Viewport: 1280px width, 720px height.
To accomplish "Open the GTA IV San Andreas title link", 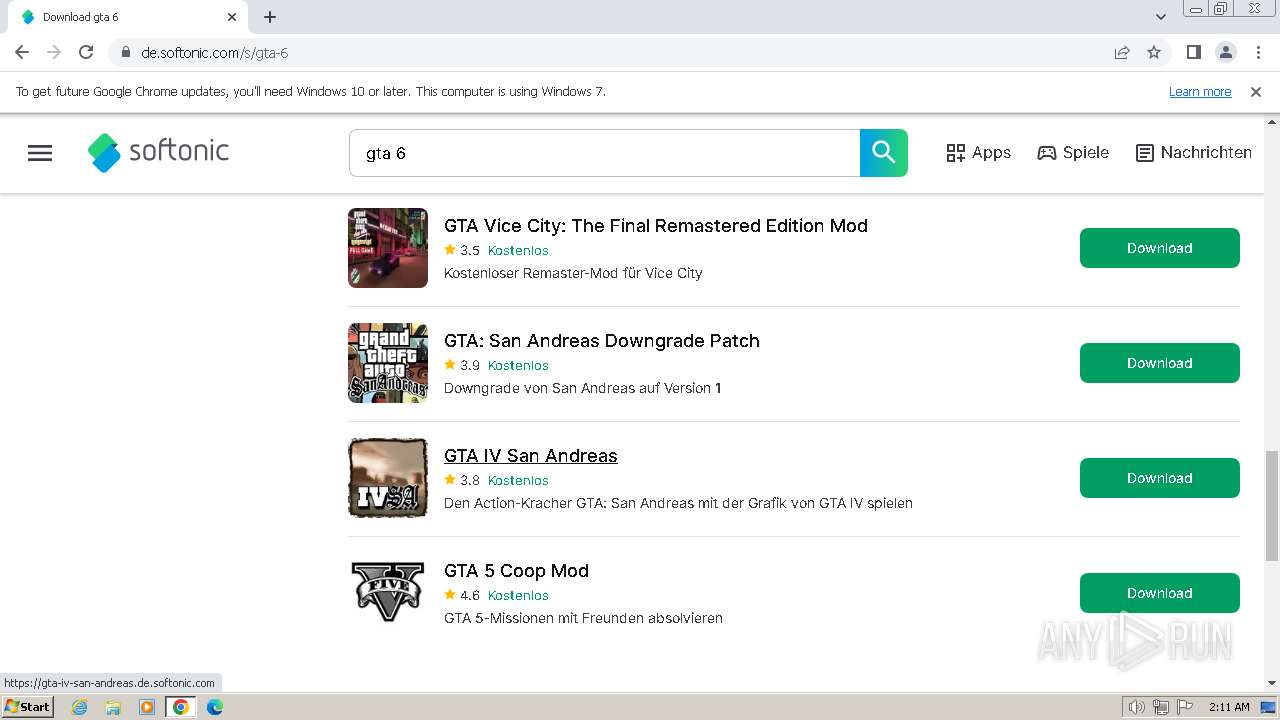I will (531, 456).
